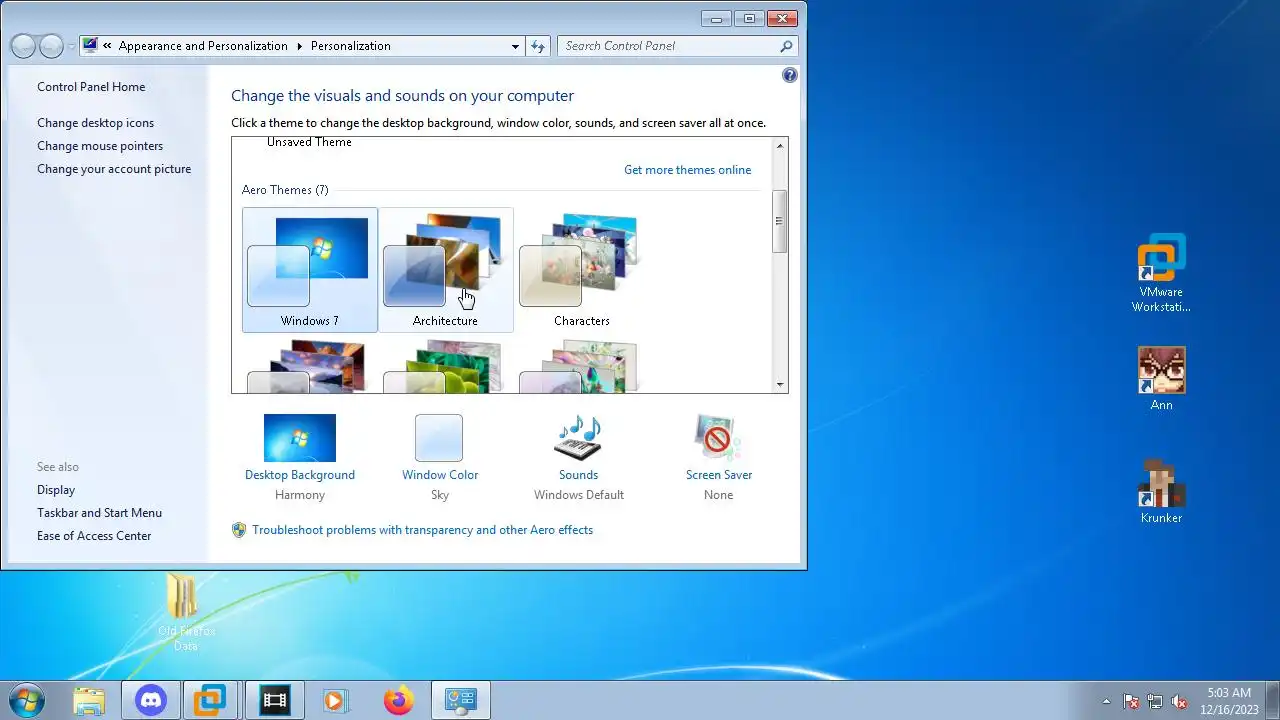
Task: Expand arrow after Appearance and Personalization breadcrumb
Action: [x=298, y=46]
